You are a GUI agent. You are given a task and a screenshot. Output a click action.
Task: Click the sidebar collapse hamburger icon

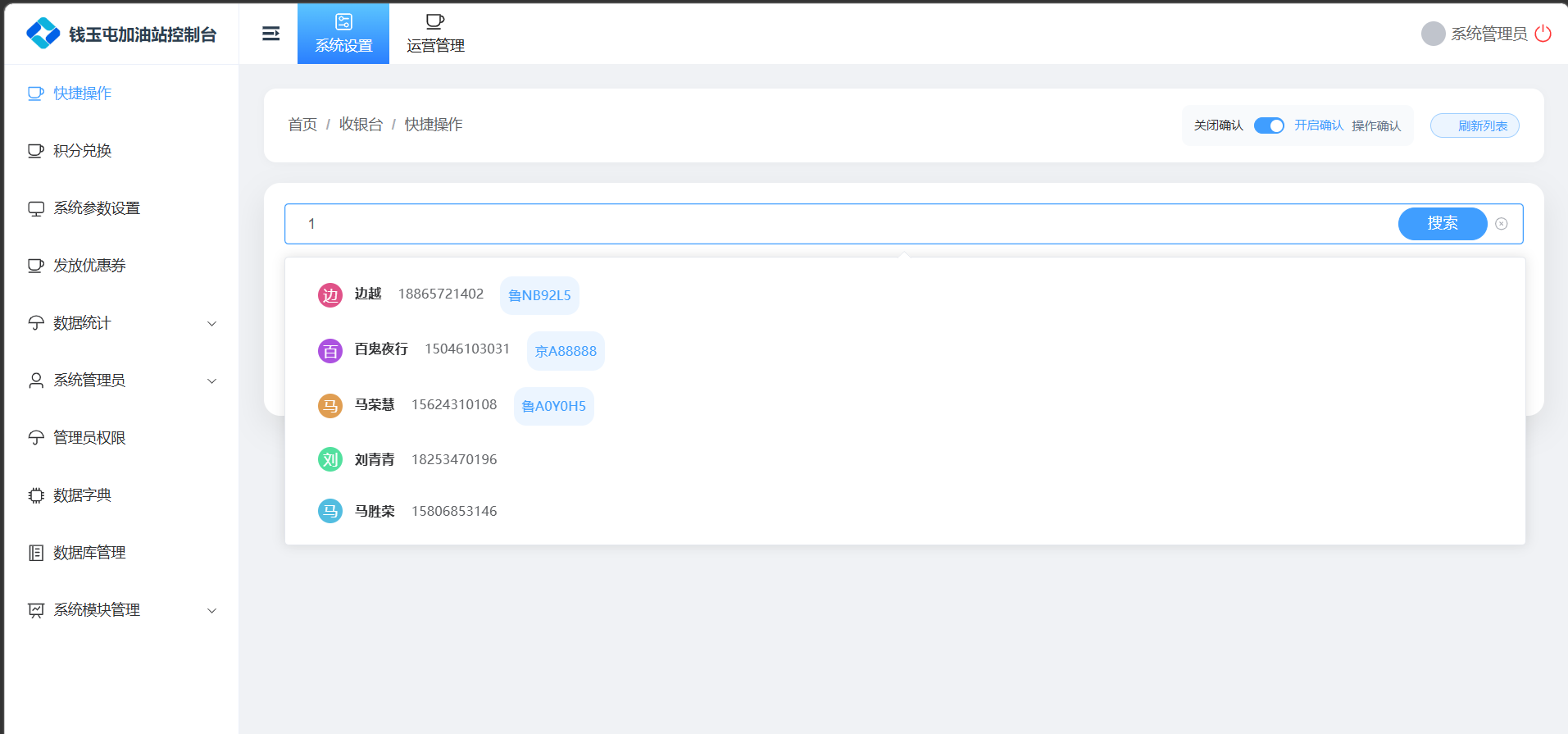tap(270, 34)
